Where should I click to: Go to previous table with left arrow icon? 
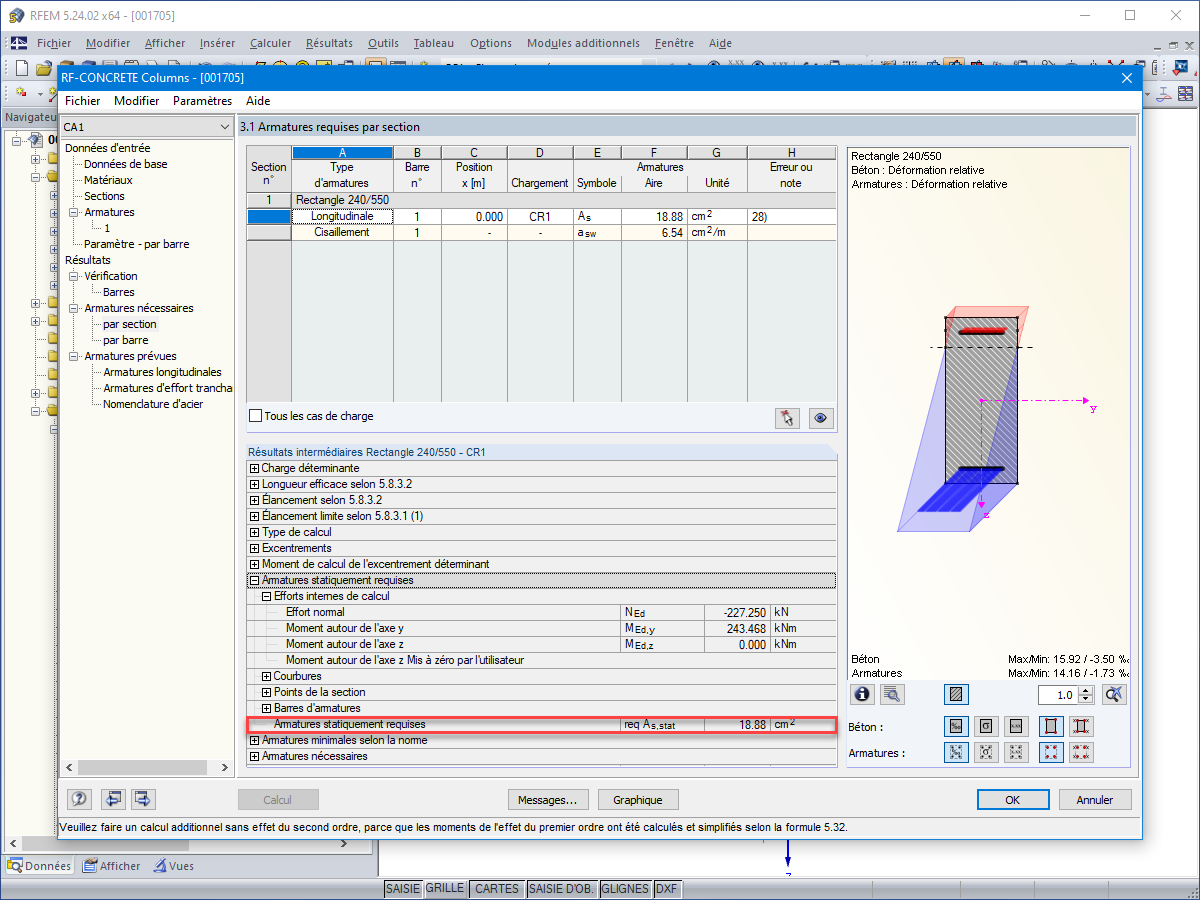113,799
